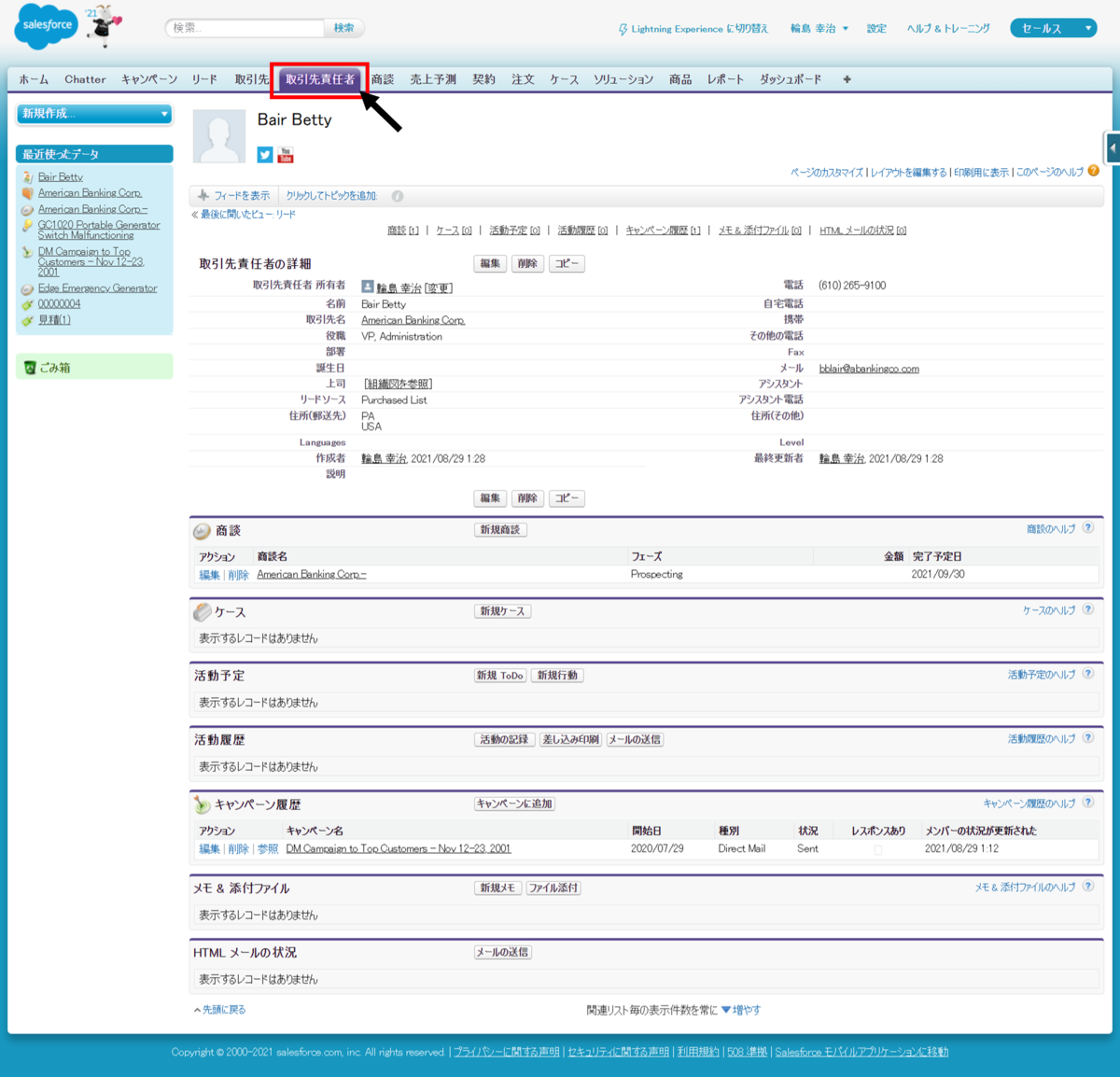Click the ごみ箱 recycle bin icon
Image resolution: width=1120 pixels, height=1077 pixels.
(x=30, y=368)
